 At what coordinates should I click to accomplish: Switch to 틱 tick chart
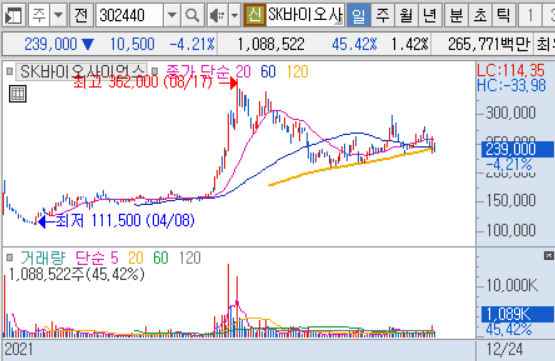pos(503,15)
